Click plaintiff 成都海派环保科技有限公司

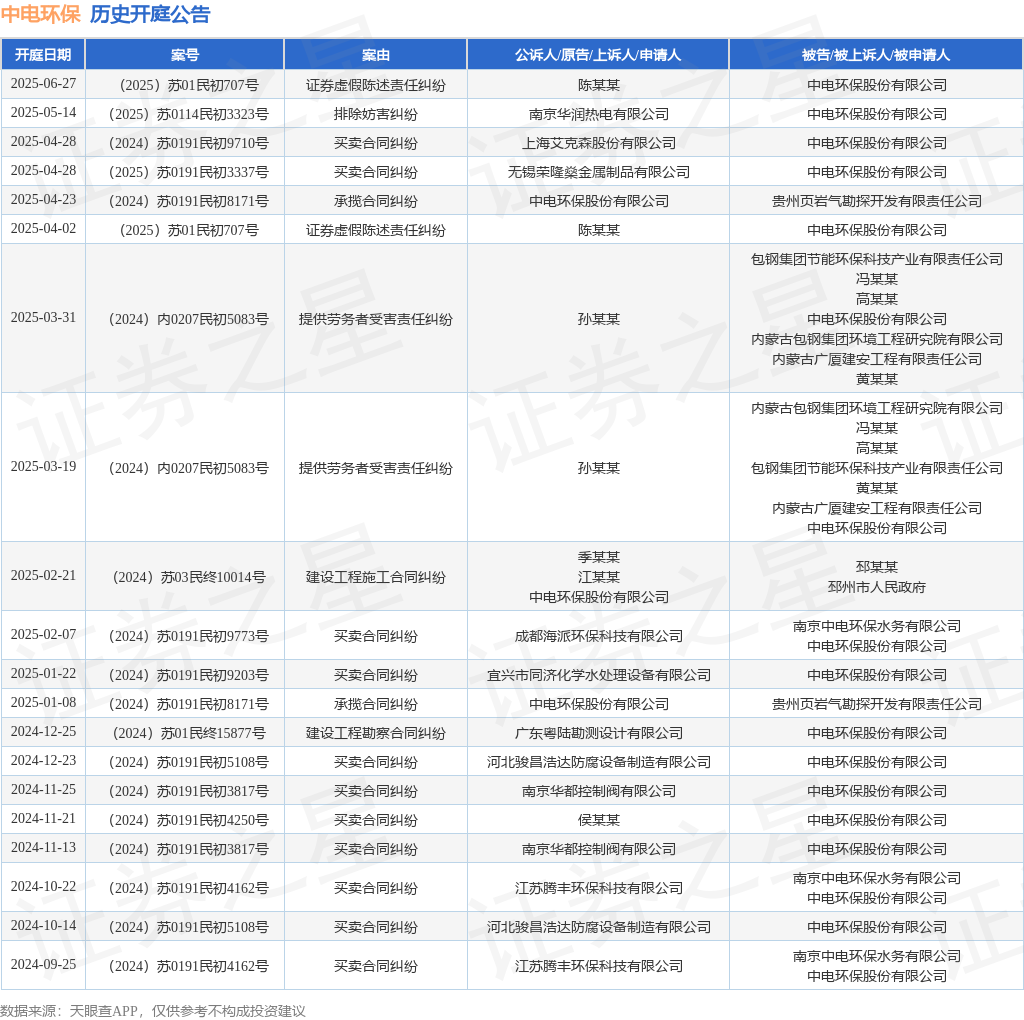tap(599, 636)
